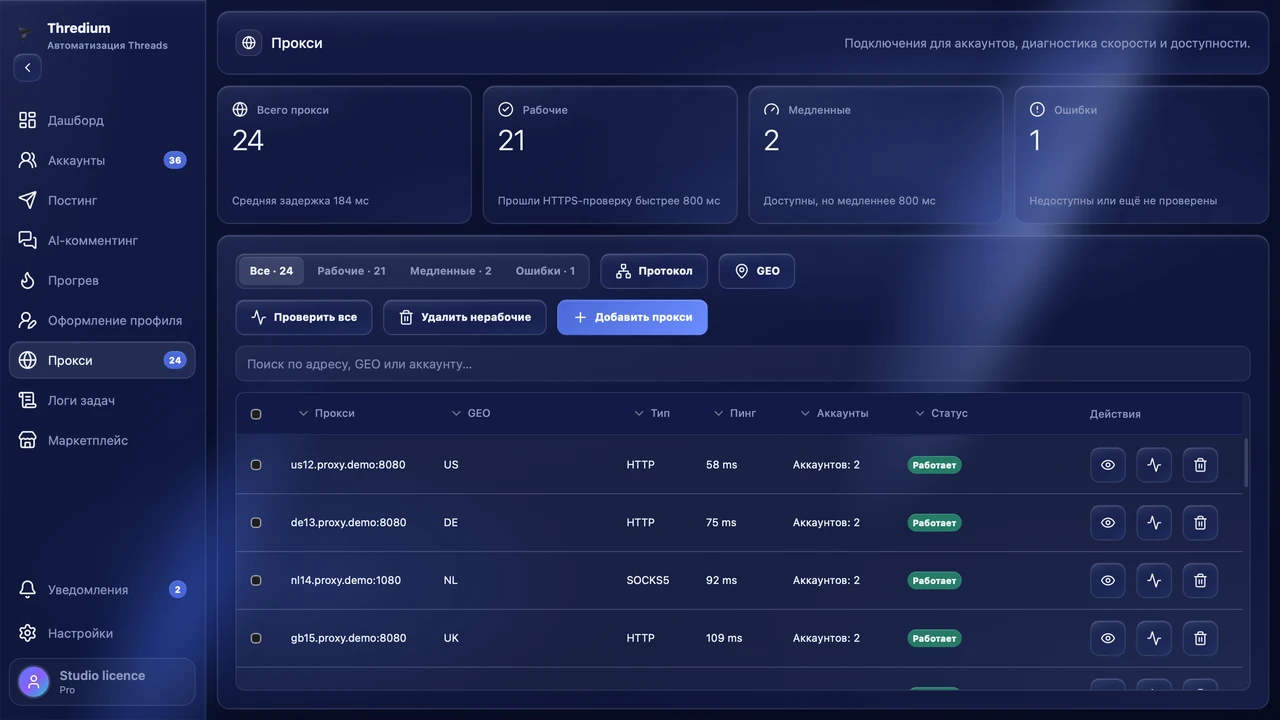The image size is (1280, 720).
Task: Check the gb15.proxy.demo:8080 row checkbox
Action: [x=256, y=638]
